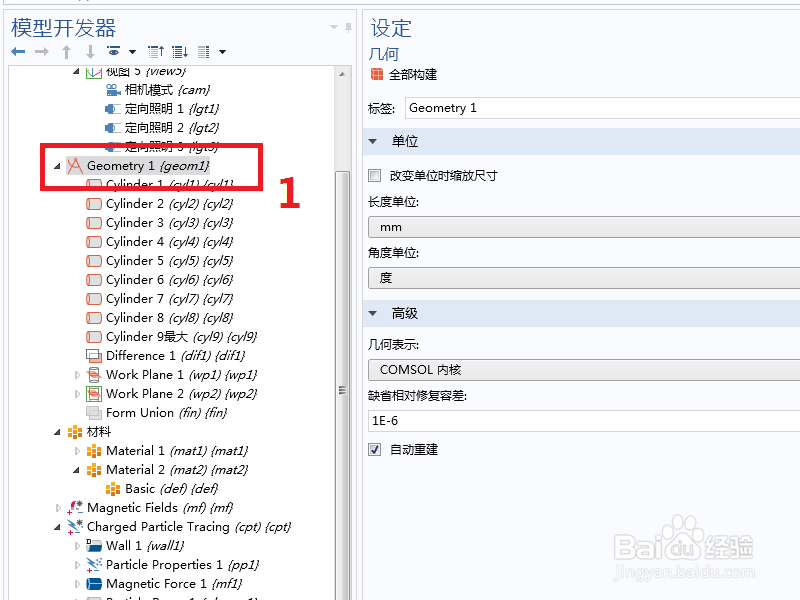Screen dimensions: 800x600
Task: Click the Cylinder 1 geometry node icon
Action: 92,184
